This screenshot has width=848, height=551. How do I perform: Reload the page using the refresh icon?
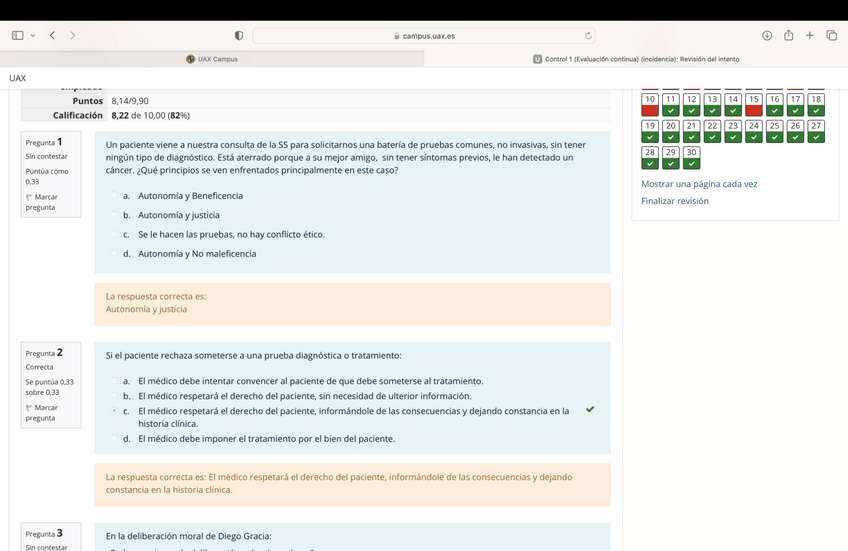click(588, 36)
